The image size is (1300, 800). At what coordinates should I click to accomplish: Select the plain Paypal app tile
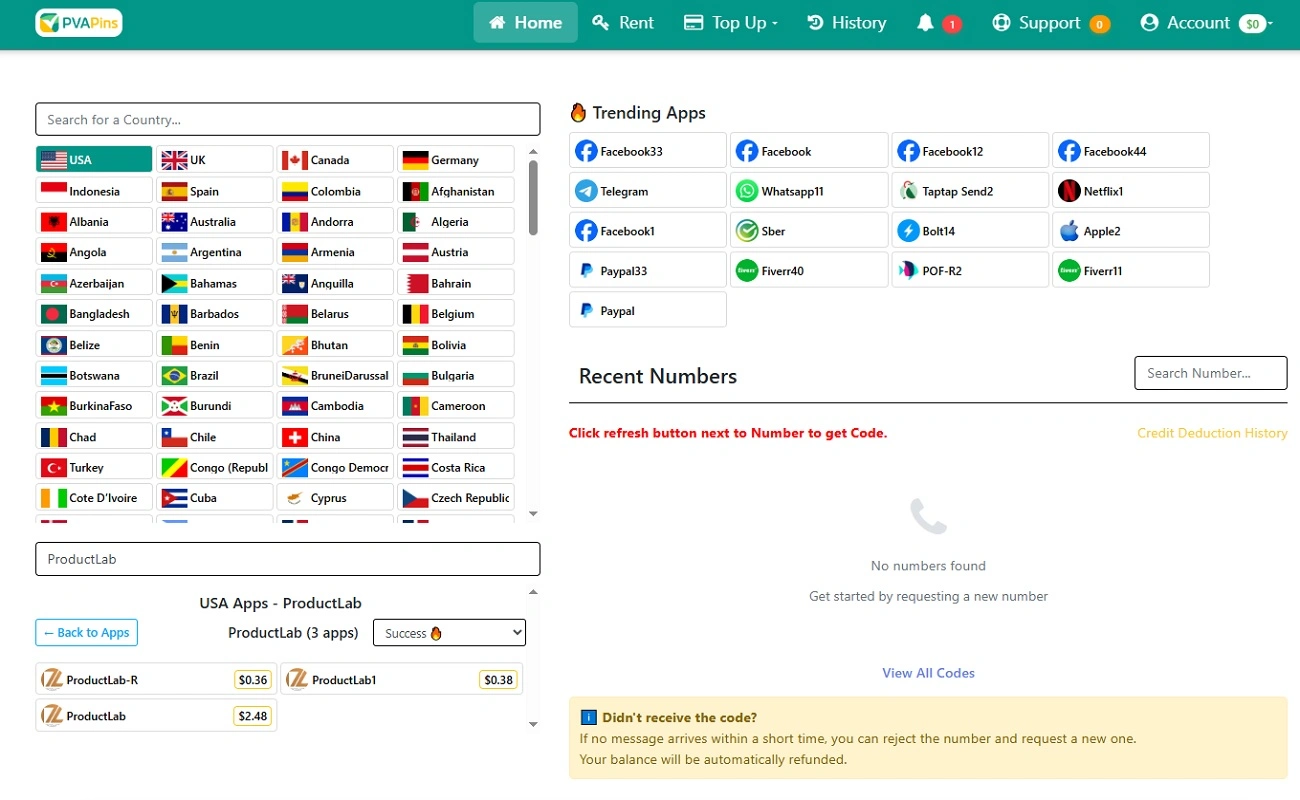648,310
